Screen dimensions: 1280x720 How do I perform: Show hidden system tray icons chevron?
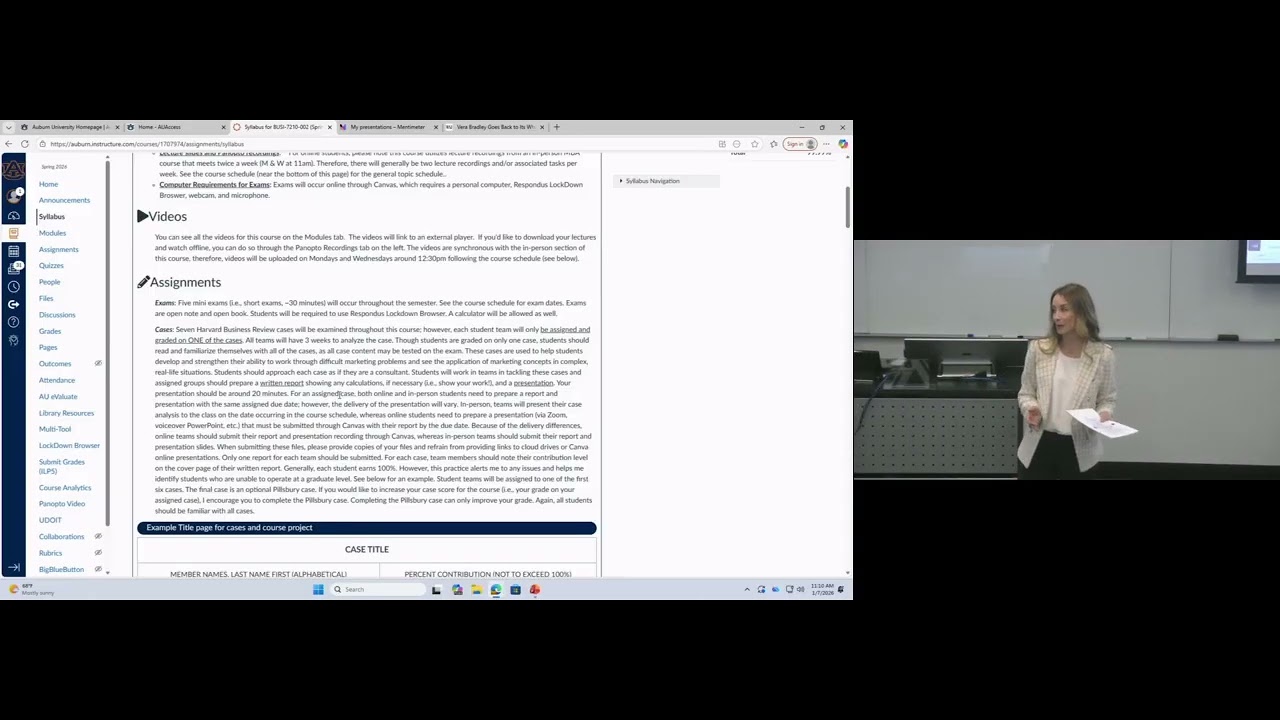point(747,589)
